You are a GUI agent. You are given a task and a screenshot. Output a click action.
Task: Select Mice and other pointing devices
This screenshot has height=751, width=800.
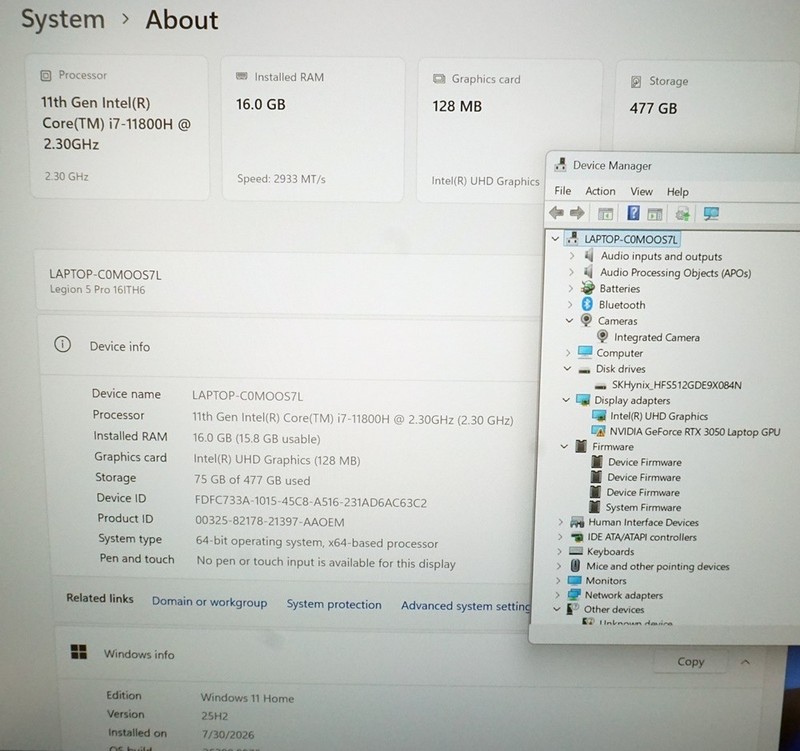(658, 566)
